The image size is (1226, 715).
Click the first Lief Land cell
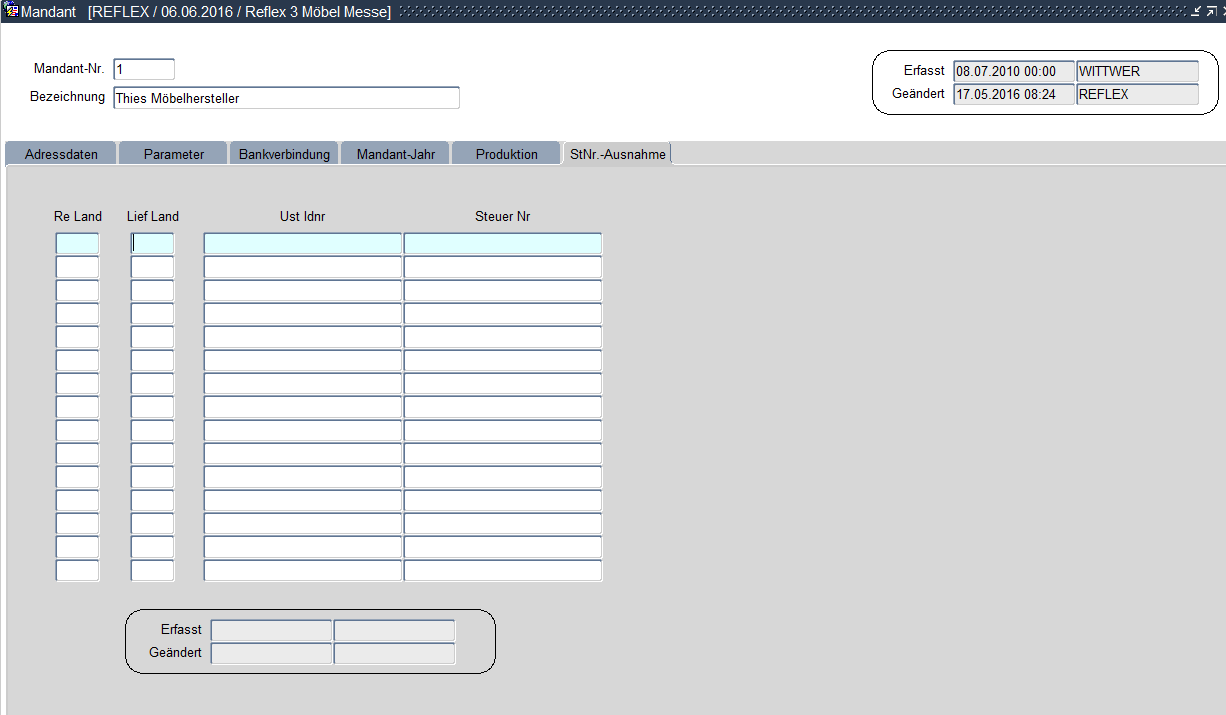153,243
